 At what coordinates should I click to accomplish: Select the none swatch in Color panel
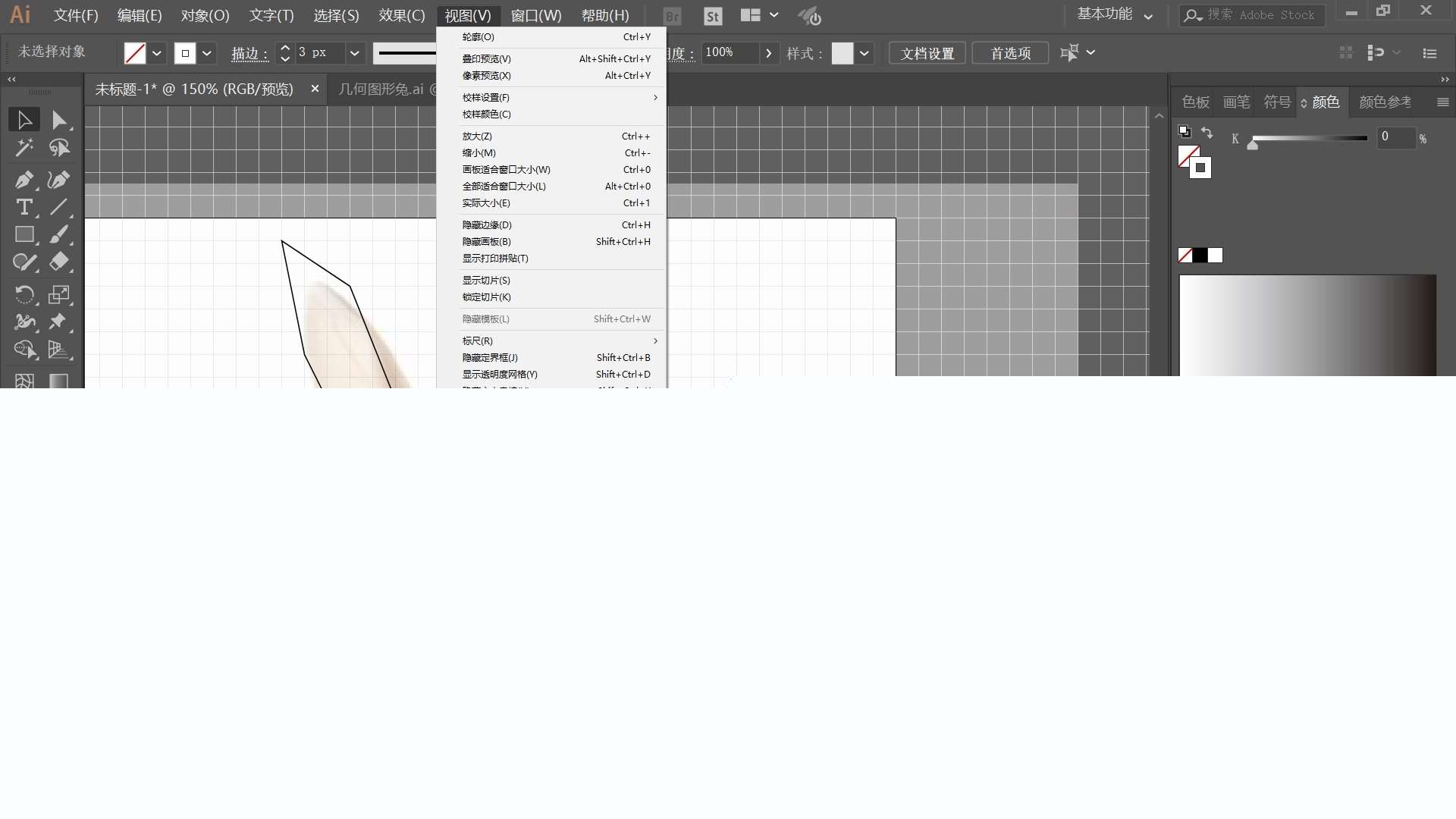pos(1185,256)
